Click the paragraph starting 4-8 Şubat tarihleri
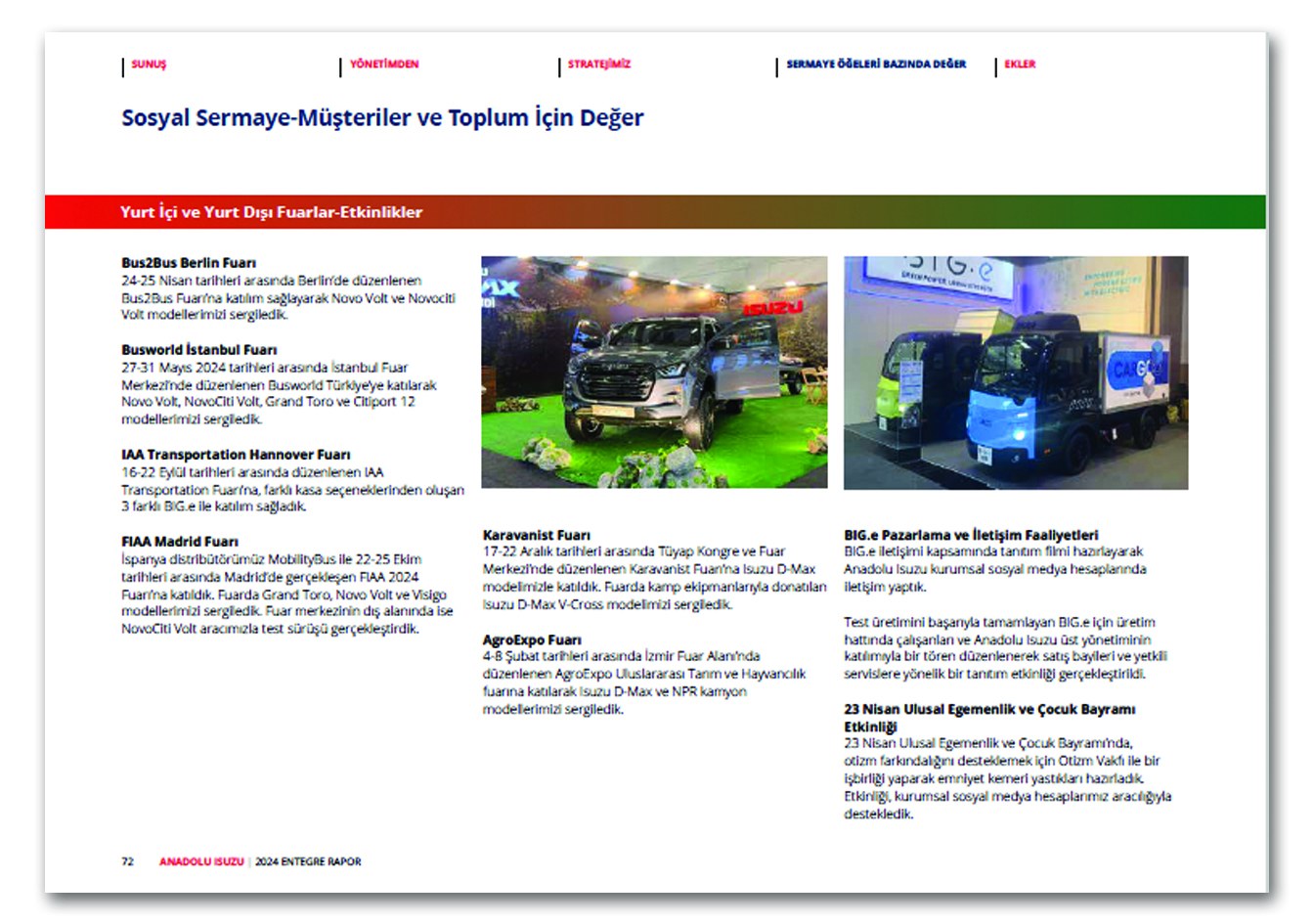The image size is (1314, 924). [x=644, y=683]
